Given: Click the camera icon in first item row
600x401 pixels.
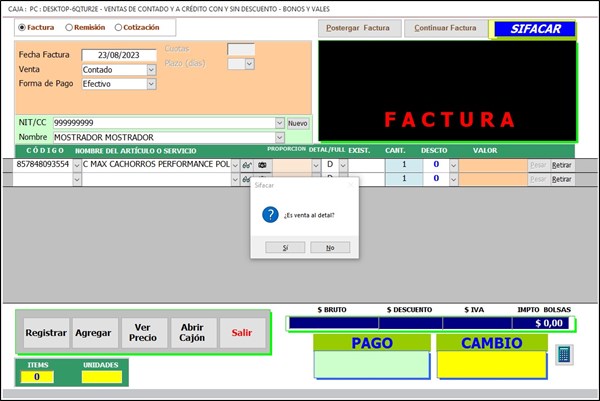Looking at the screenshot, I should coord(263,164).
